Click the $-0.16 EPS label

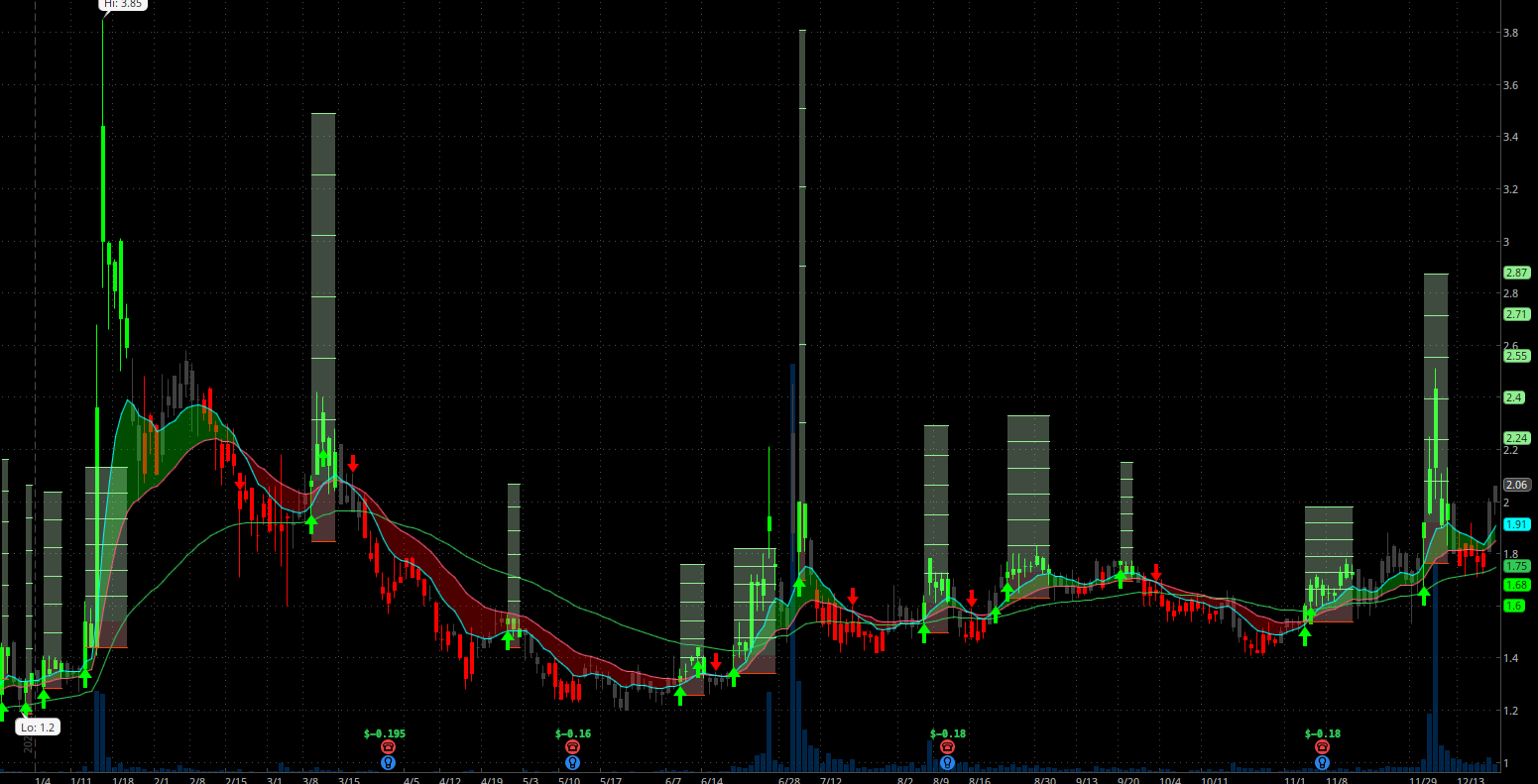point(574,733)
